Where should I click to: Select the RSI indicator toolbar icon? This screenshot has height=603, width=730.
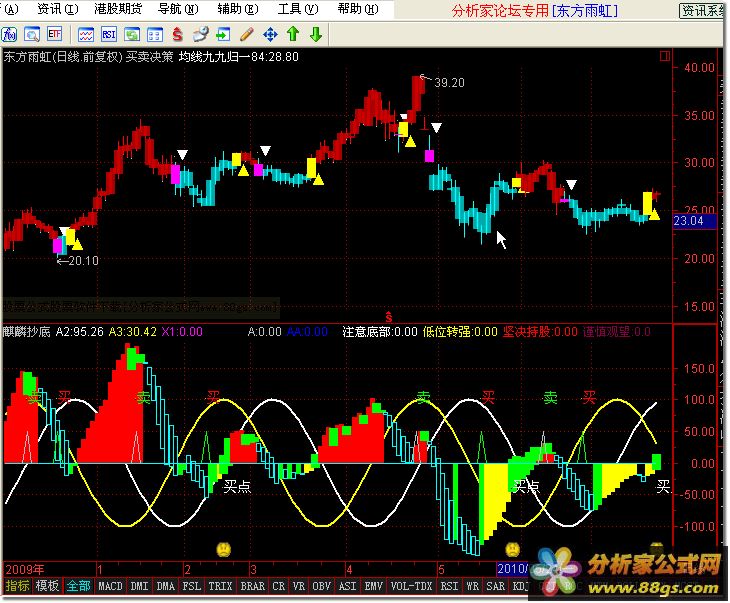pyautogui.click(x=109, y=34)
